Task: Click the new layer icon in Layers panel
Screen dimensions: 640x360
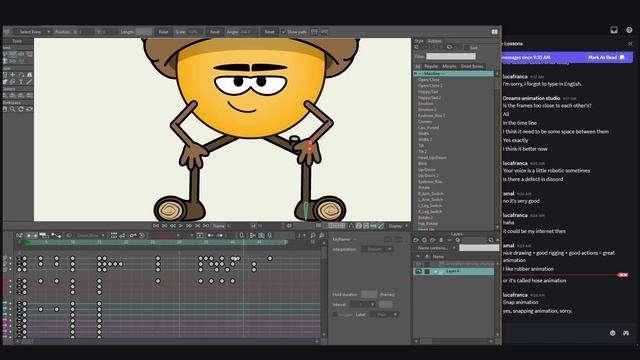Action: [416, 240]
